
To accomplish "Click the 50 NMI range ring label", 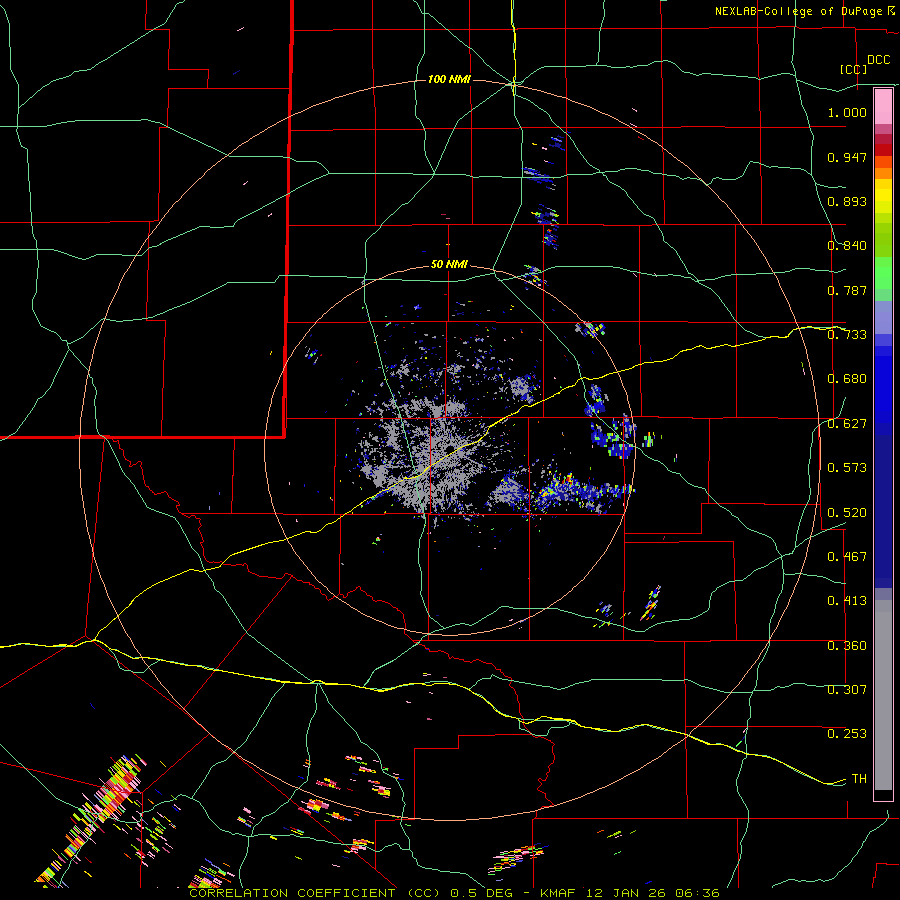I will tap(449, 265).
